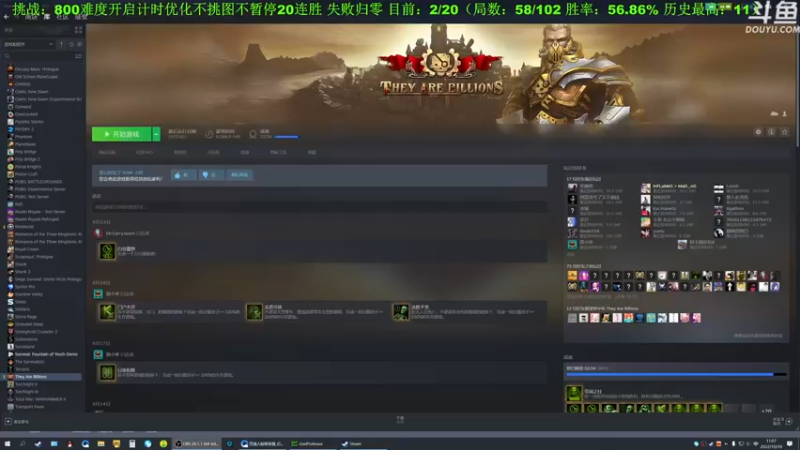Open the game settings gear icon
Viewport: 800px width, 450px height.
tap(758, 132)
